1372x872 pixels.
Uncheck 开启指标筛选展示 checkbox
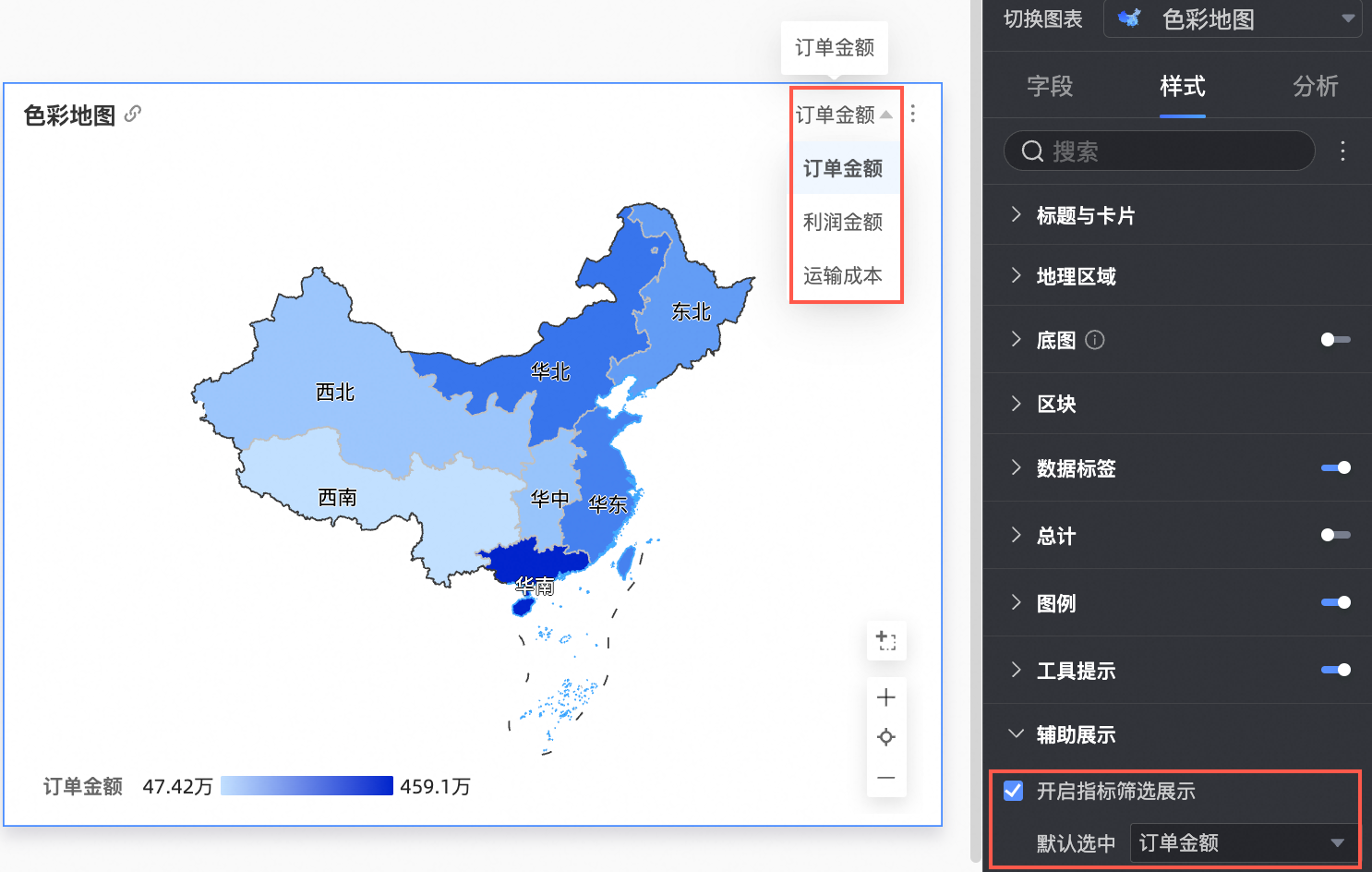coord(1014,791)
